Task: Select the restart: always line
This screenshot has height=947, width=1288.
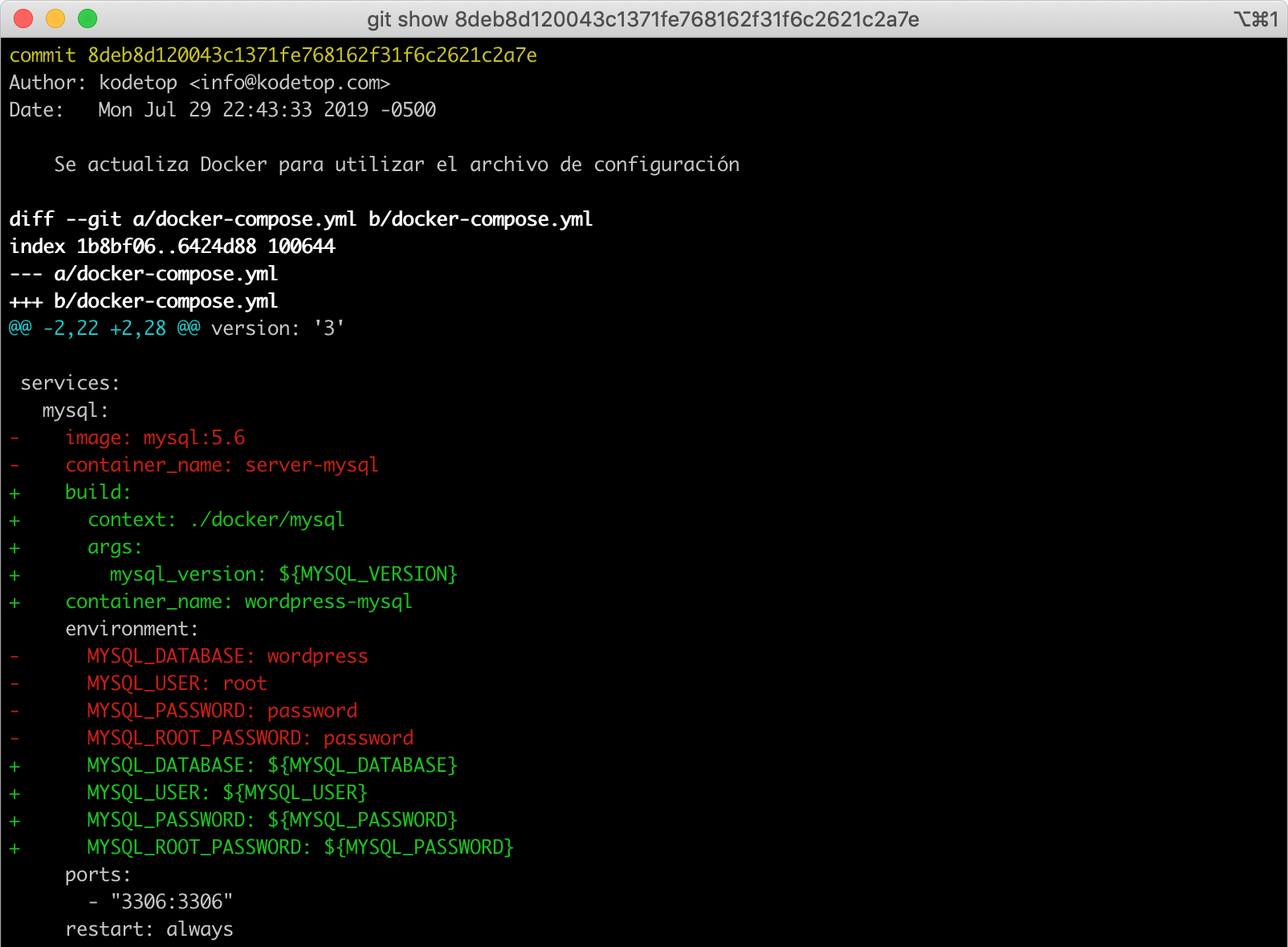Action: click(x=149, y=929)
